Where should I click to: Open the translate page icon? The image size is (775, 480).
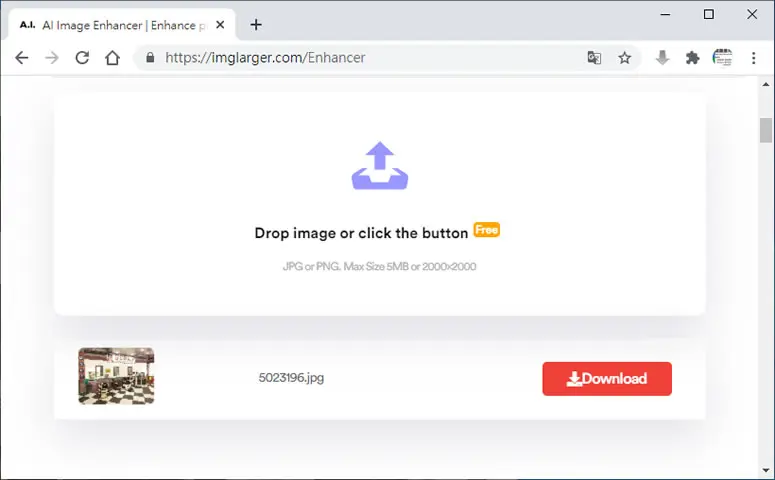[x=594, y=58]
